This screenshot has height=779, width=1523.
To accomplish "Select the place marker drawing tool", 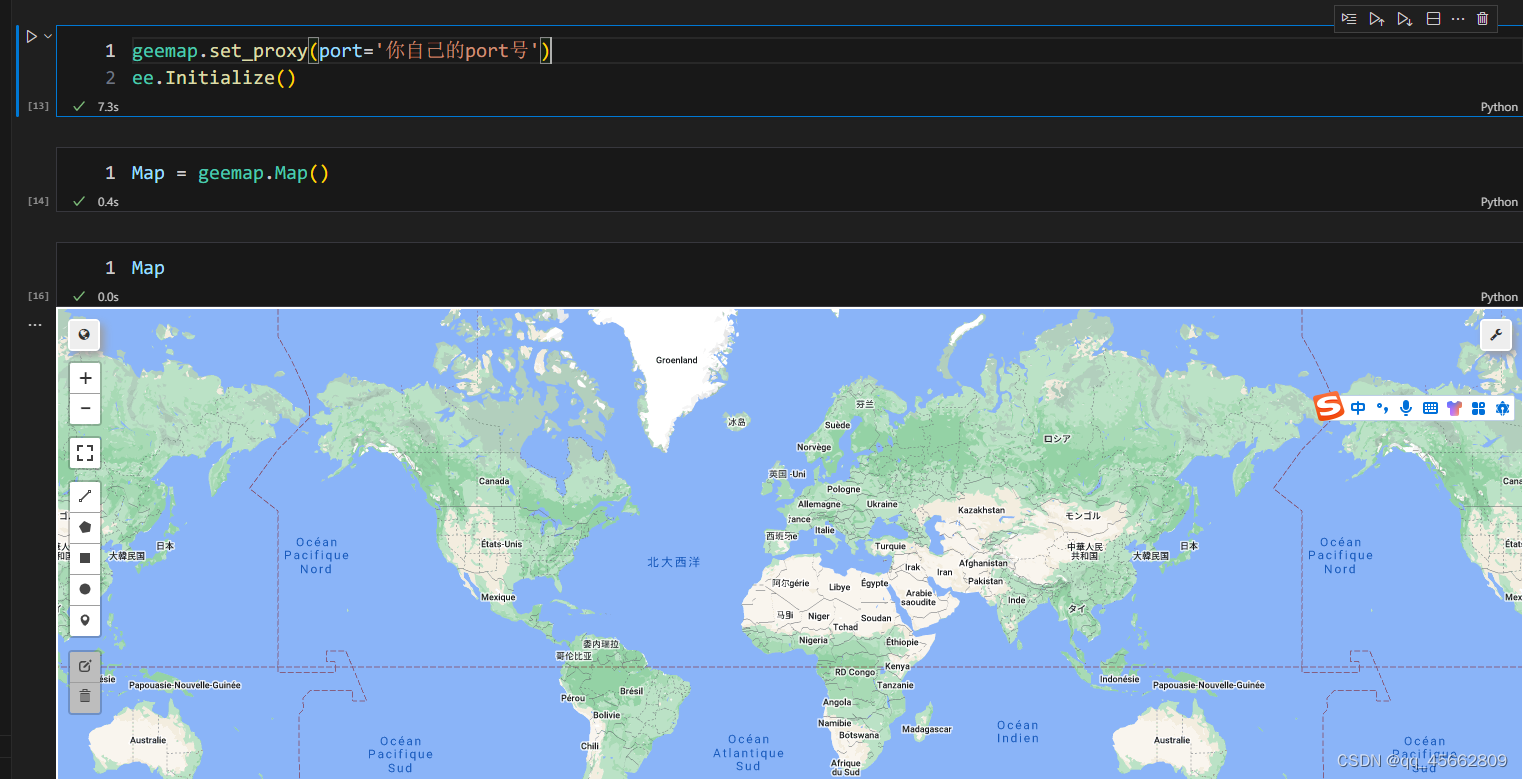I will (x=85, y=620).
